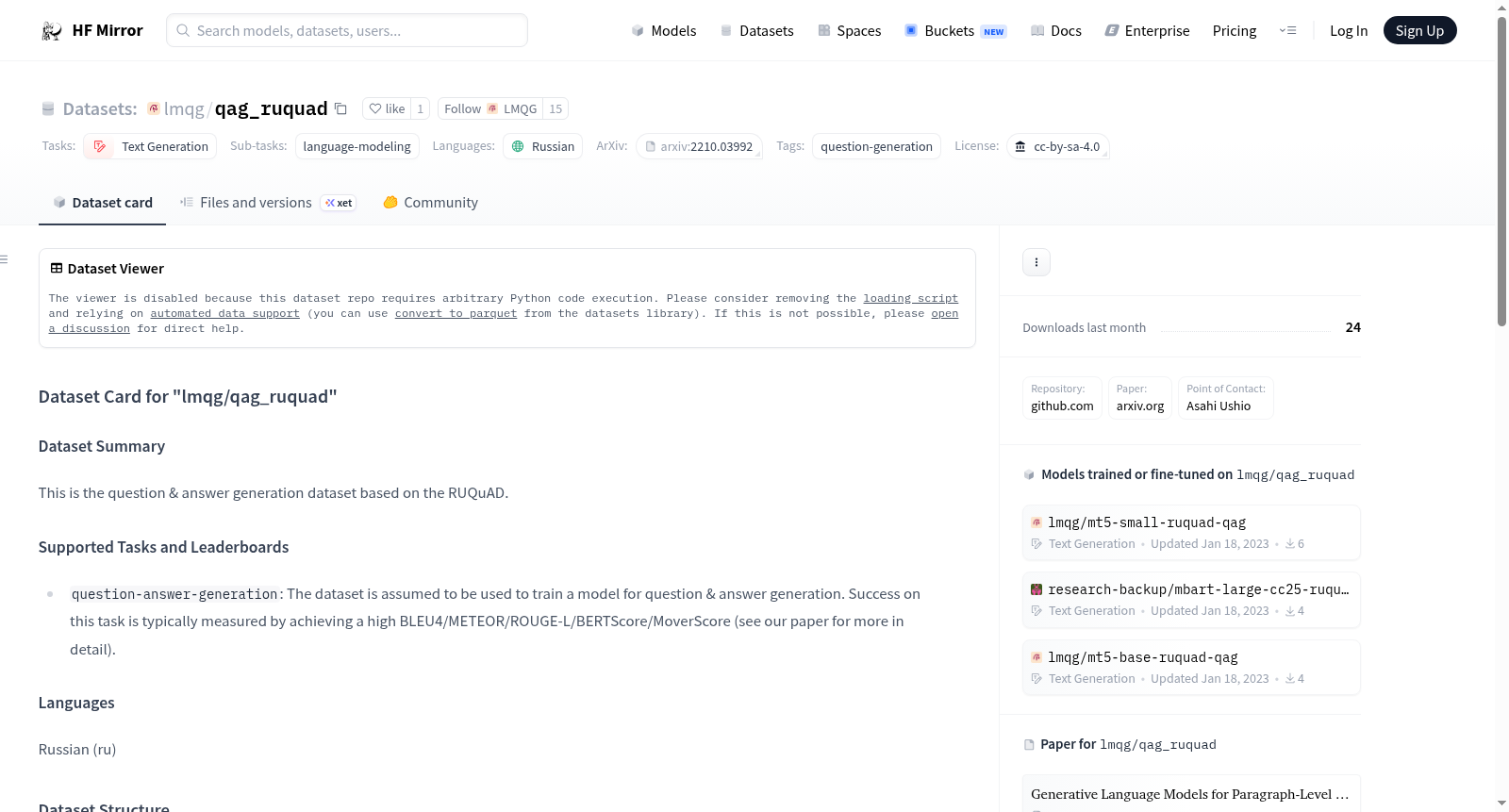Click the lmqg/mt5-base-ruquad-qag avatar icon

point(1036,657)
